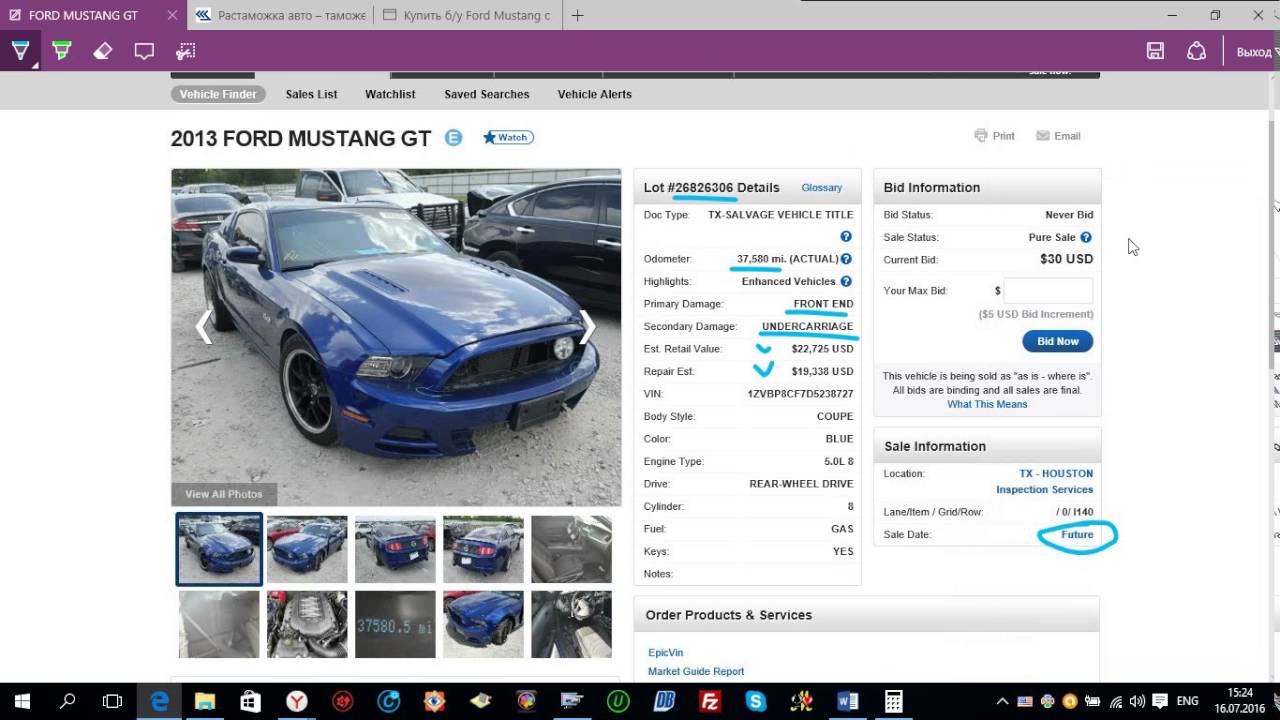This screenshot has height=720, width=1280.
Task: Email the lot details
Action: tap(1058, 136)
